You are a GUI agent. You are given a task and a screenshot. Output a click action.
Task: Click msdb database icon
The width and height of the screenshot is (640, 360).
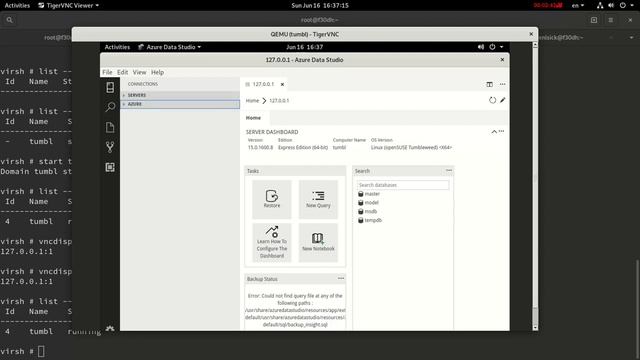pyautogui.click(x=361, y=211)
